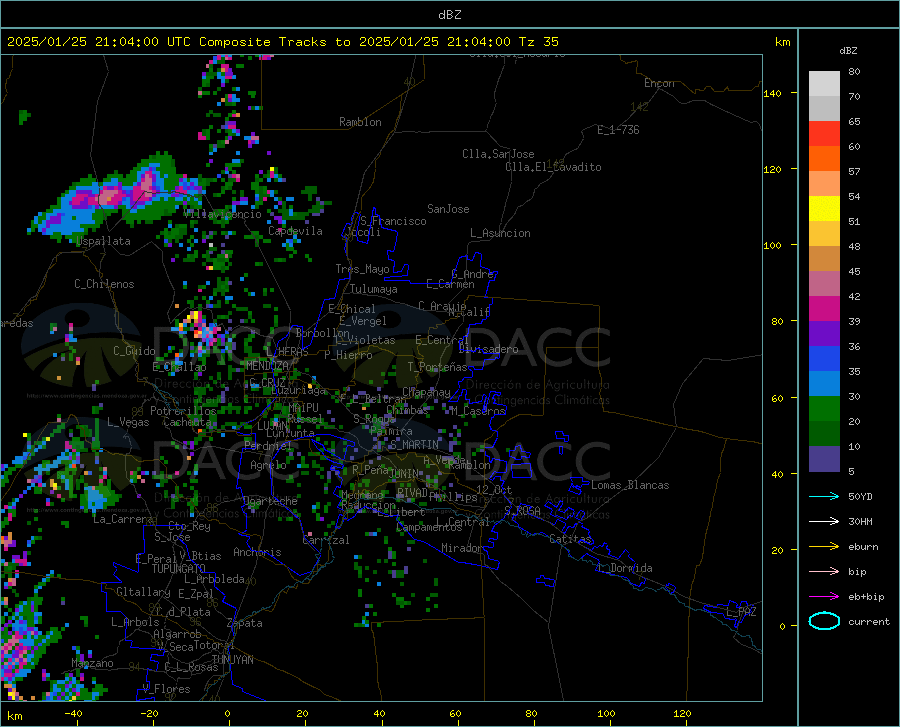Image resolution: width=900 pixels, height=727 pixels.
Task: Pick the dark orange 57-60 dBZ swatch
Action: tap(824, 159)
